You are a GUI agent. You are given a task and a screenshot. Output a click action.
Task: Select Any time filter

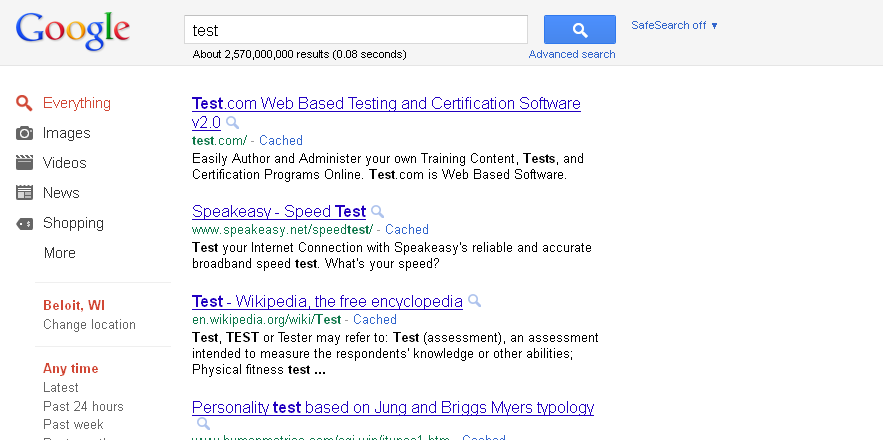point(70,368)
